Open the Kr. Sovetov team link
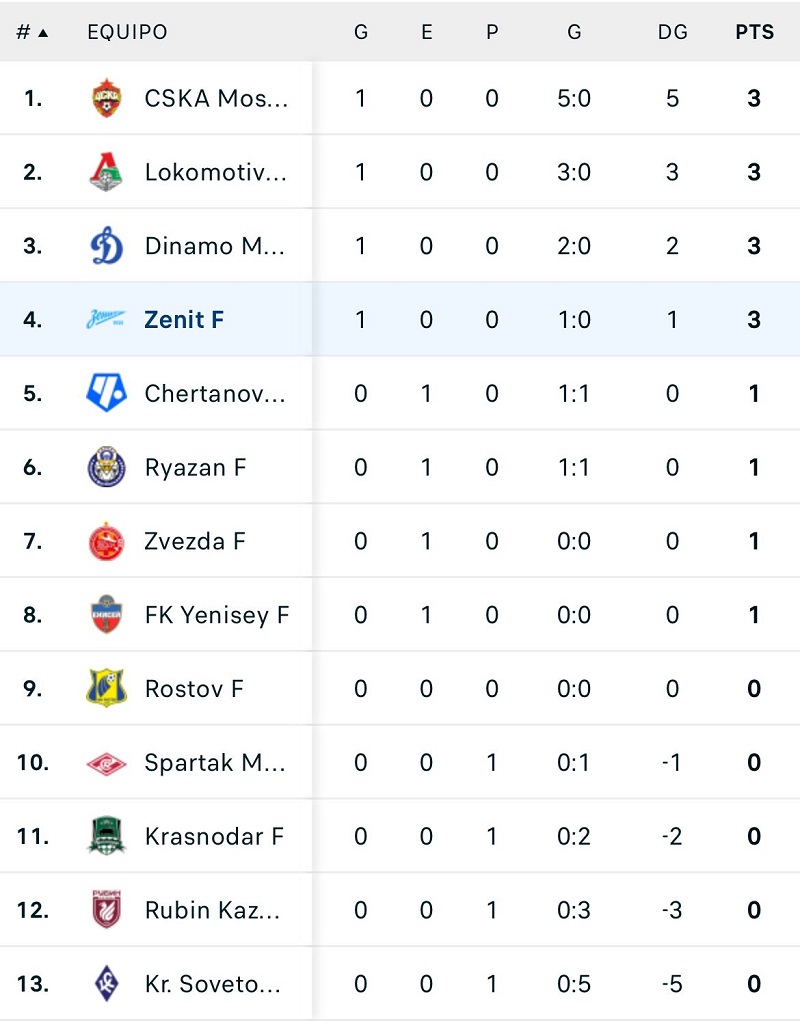The image size is (800, 1023). point(212,984)
